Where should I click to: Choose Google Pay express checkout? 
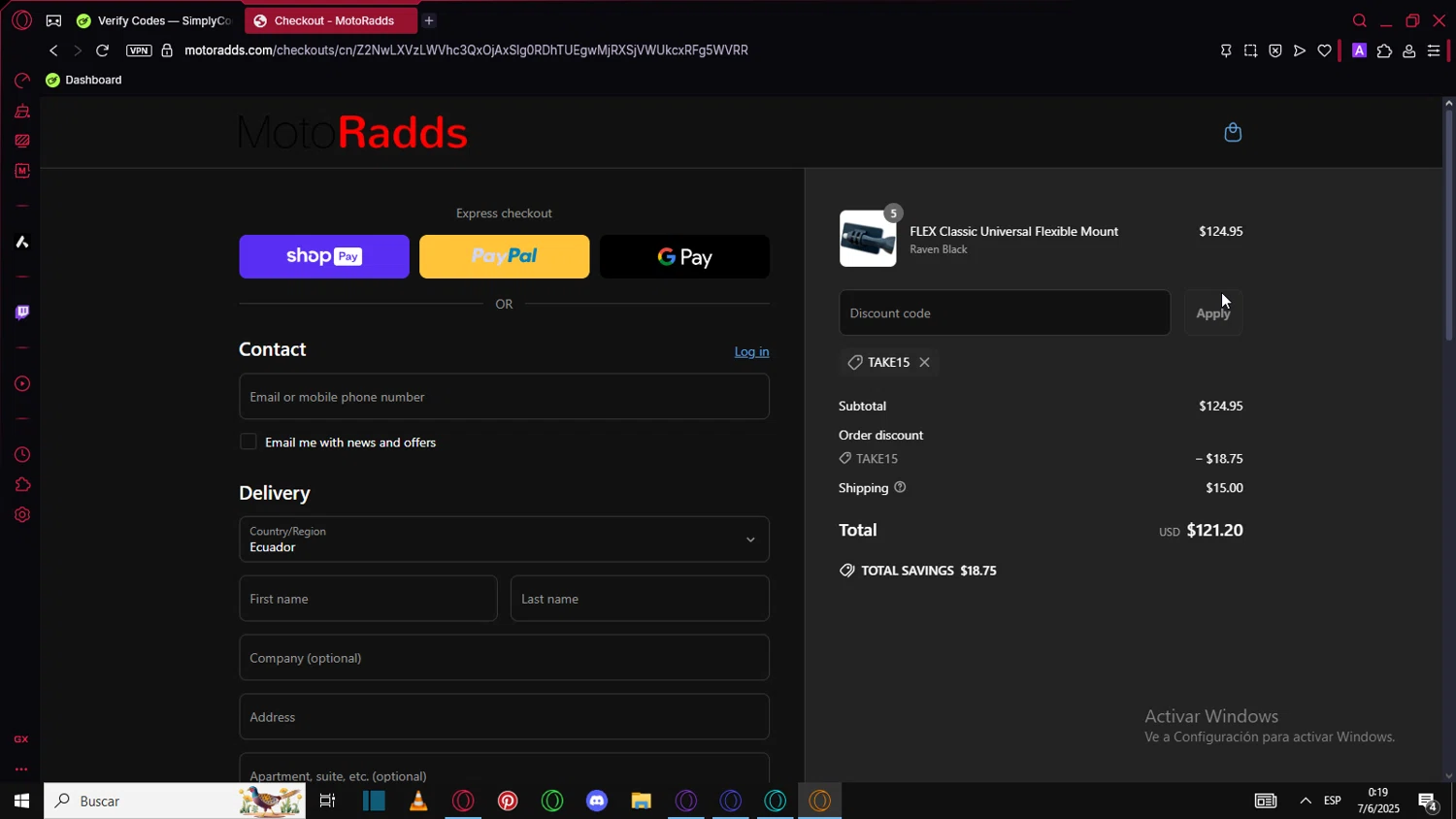[x=684, y=256]
